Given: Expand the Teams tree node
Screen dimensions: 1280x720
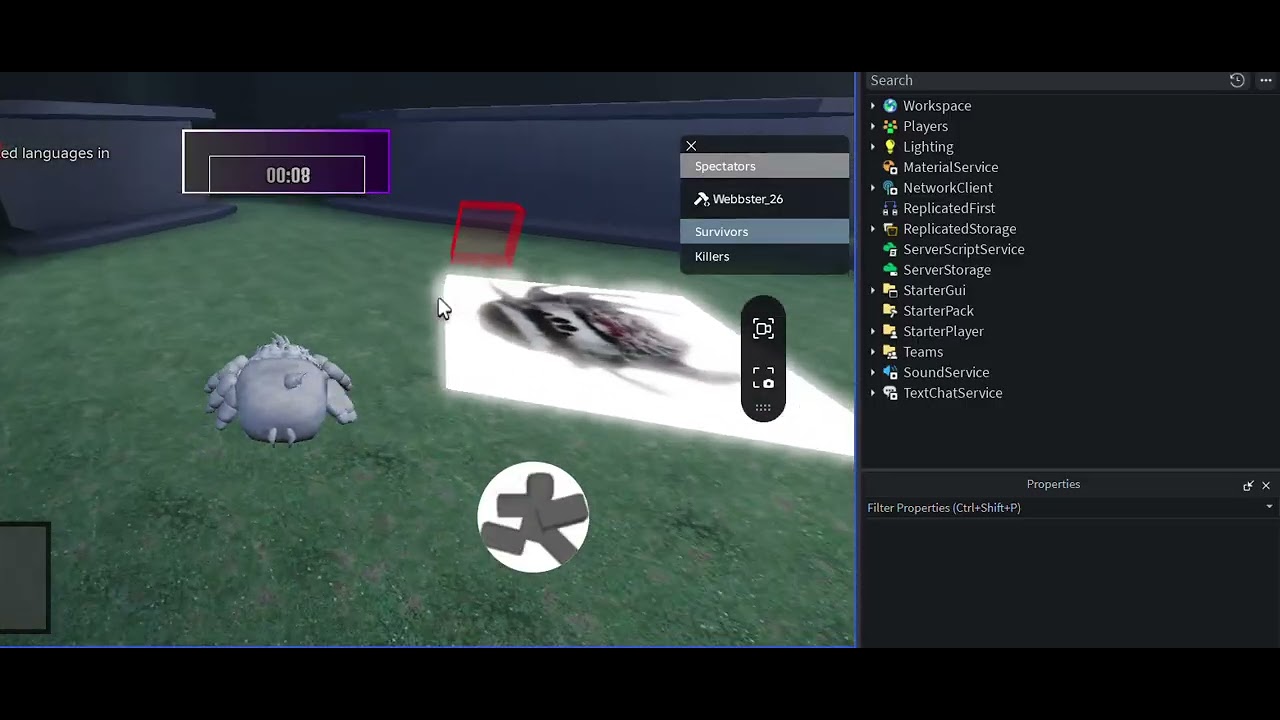Looking at the screenshot, I should coord(873,352).
